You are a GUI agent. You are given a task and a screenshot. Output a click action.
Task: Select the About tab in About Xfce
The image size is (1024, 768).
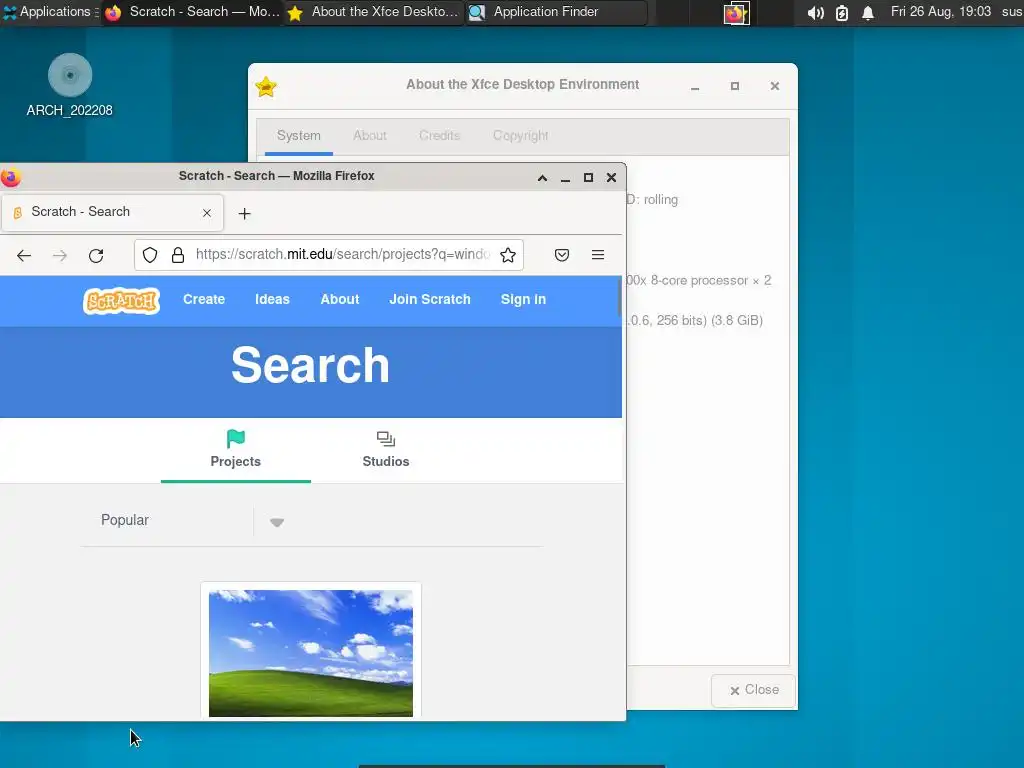pos(370,136)
